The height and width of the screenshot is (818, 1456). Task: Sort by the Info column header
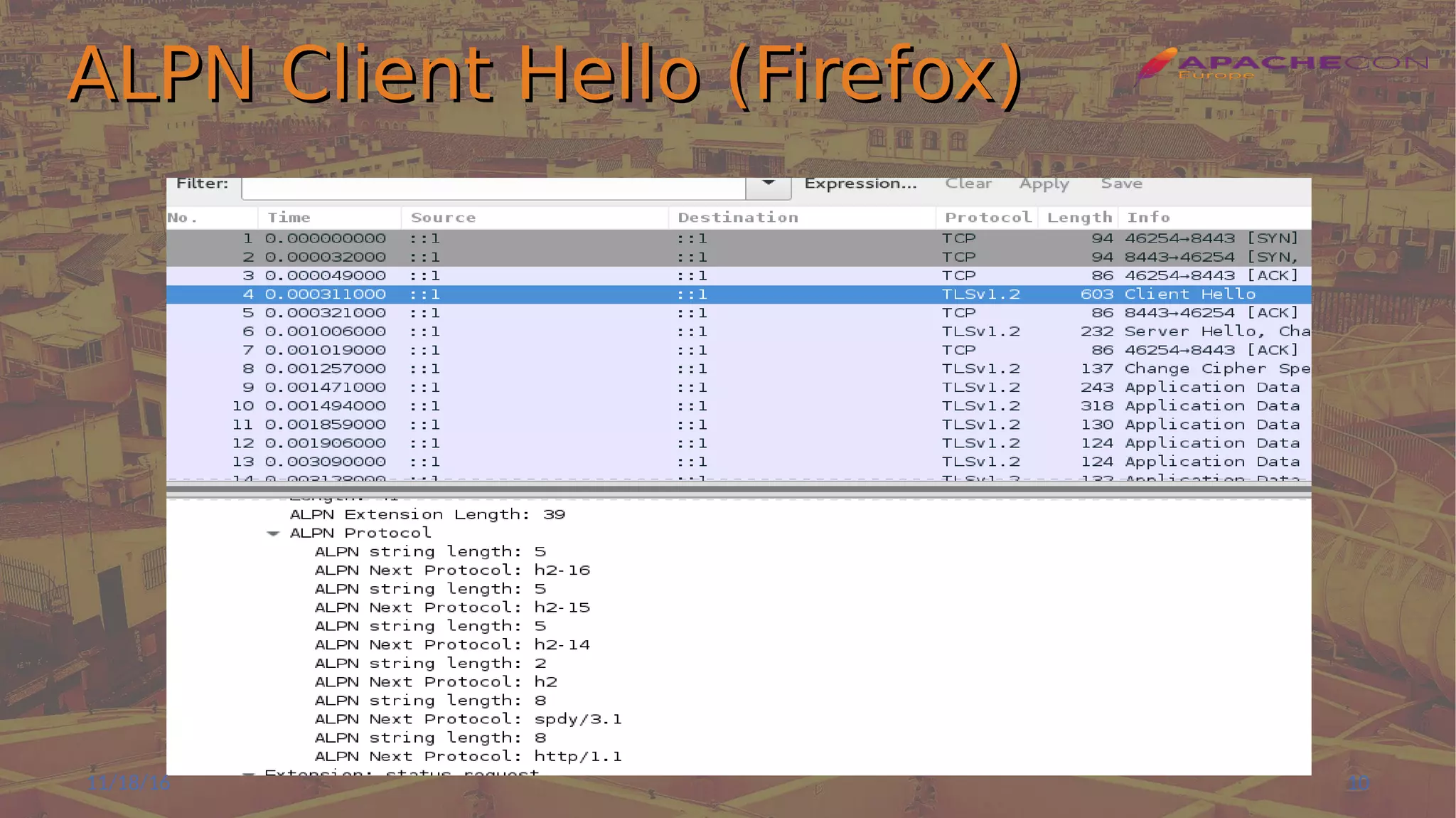coord(1215,218)
